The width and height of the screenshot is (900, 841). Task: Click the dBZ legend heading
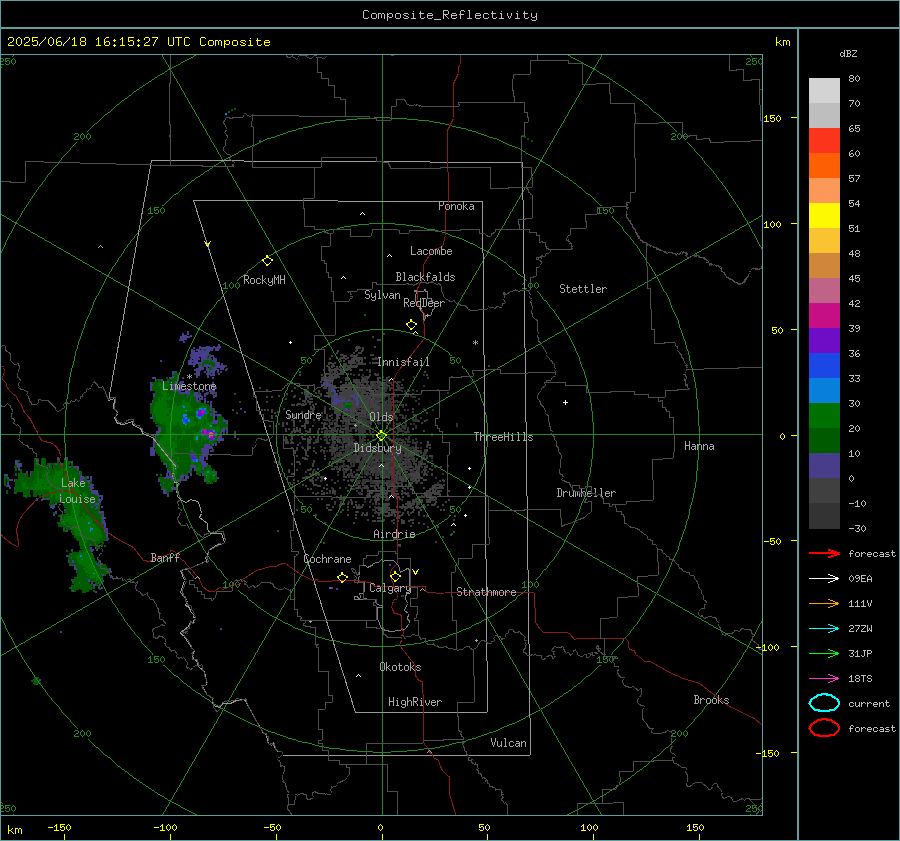point(848,53)
